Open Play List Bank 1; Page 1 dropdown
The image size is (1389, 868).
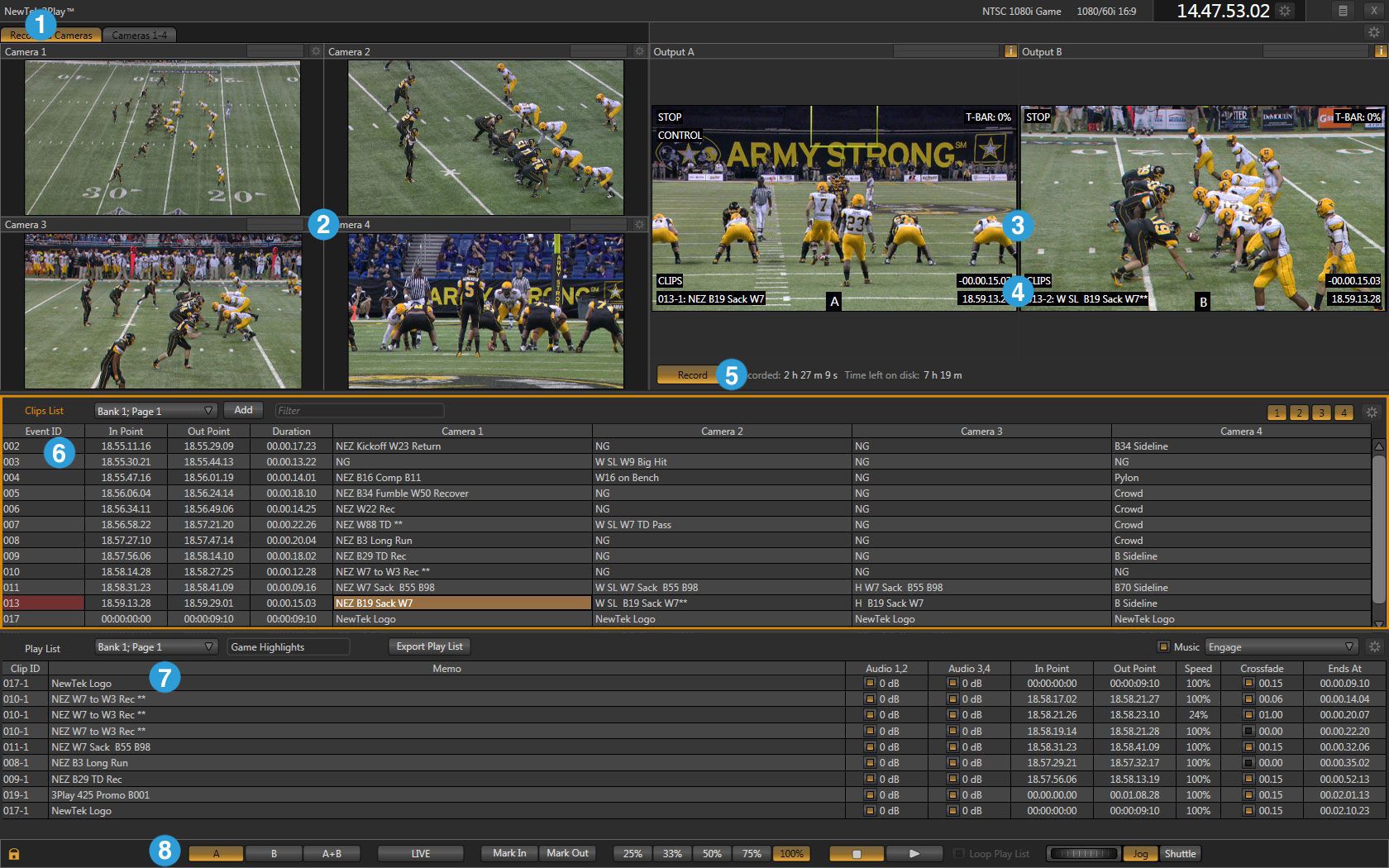click(x=155, y=646)
